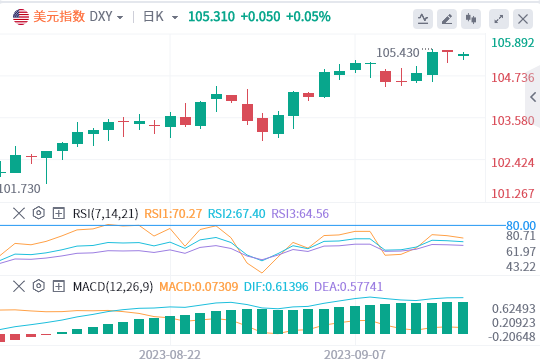The width and height of the screenshot is (540, 361).
Task: Expand the chart to fullscreen
Action: (499, 19)
